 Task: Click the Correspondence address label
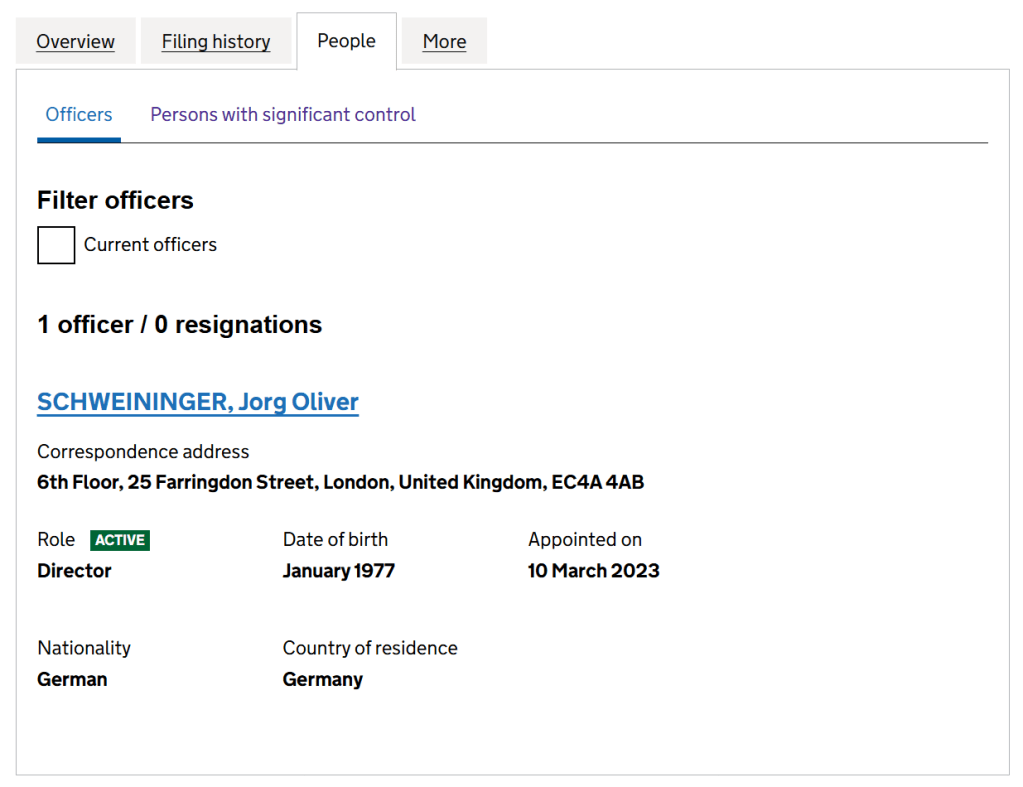(143, 452)
